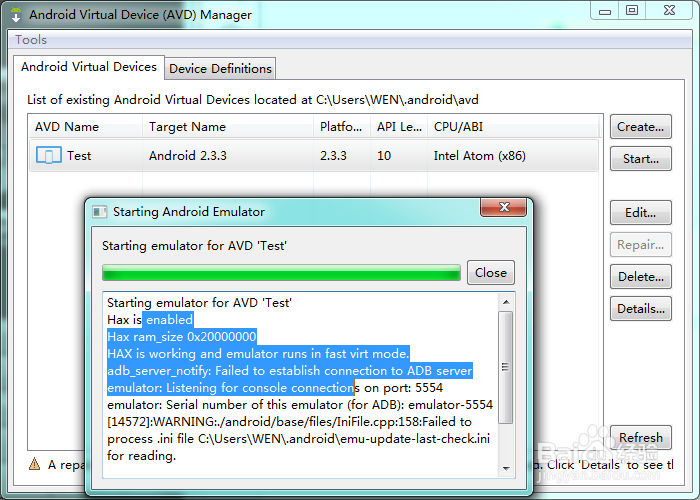Click the Details... button

click(x=641, y=308)
